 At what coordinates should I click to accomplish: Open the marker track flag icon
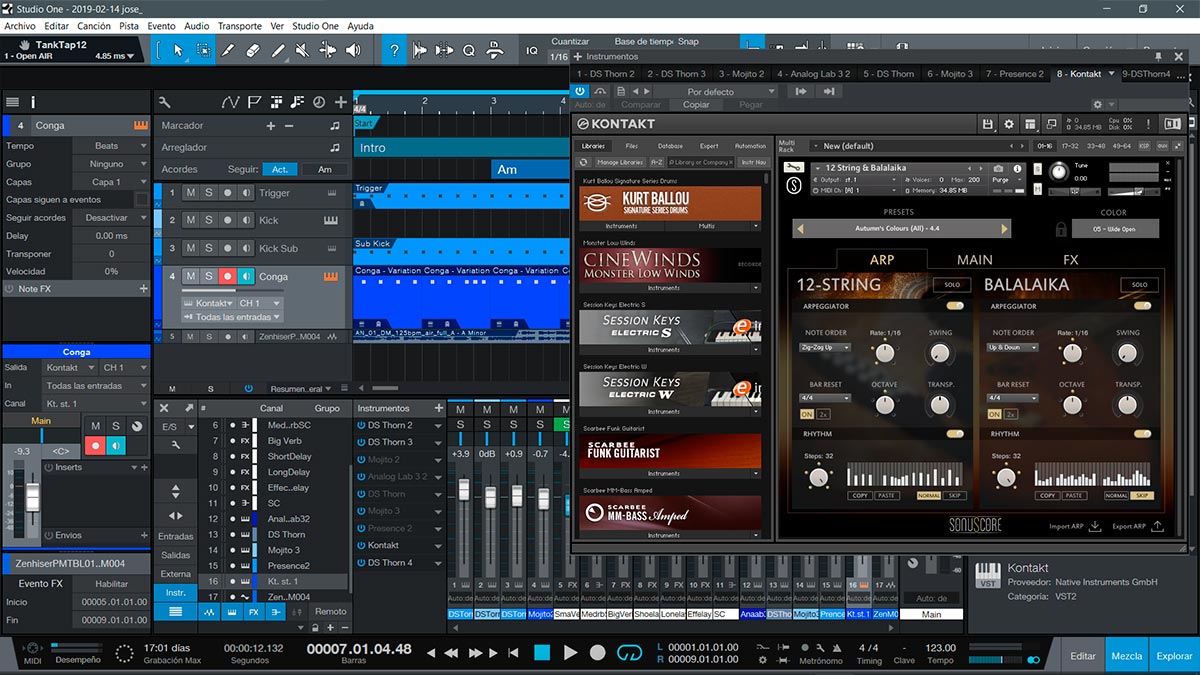253,101
